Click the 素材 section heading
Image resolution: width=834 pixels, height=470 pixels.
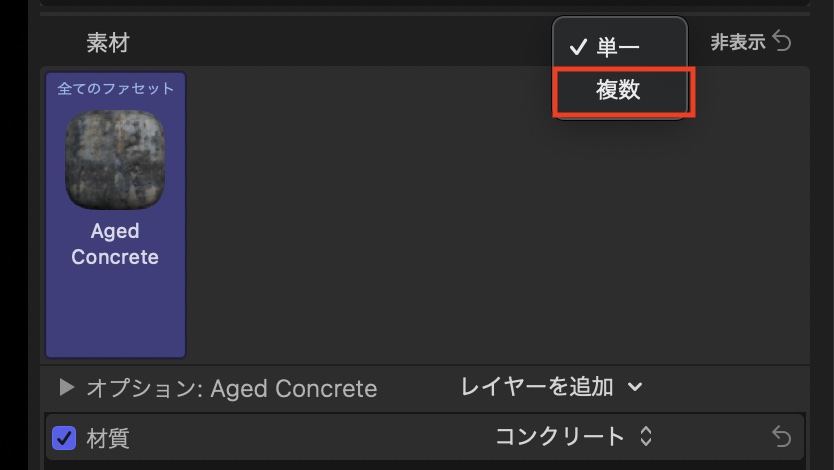[x=107, y=43]
